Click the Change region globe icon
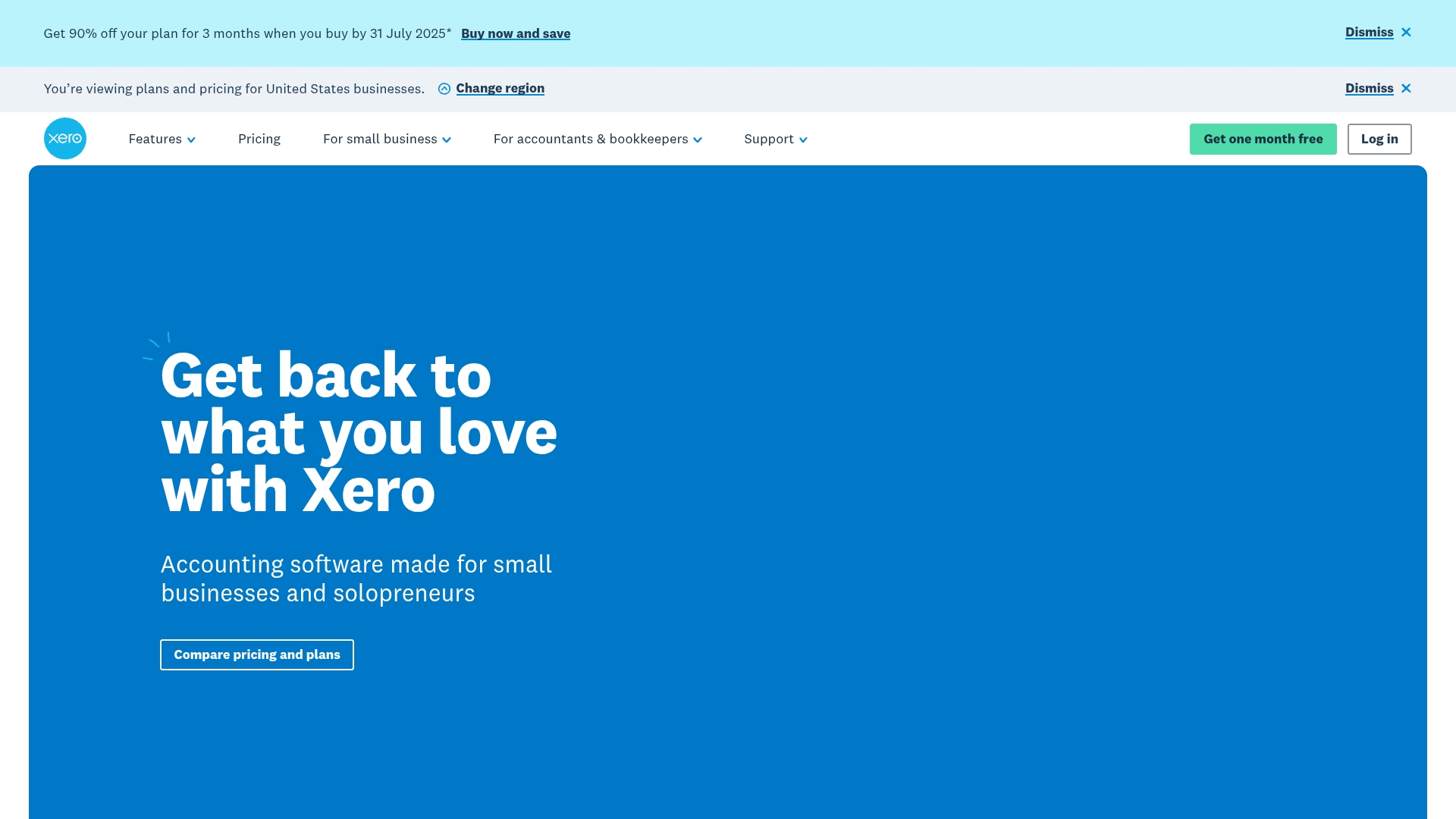 tap(444, 89)
